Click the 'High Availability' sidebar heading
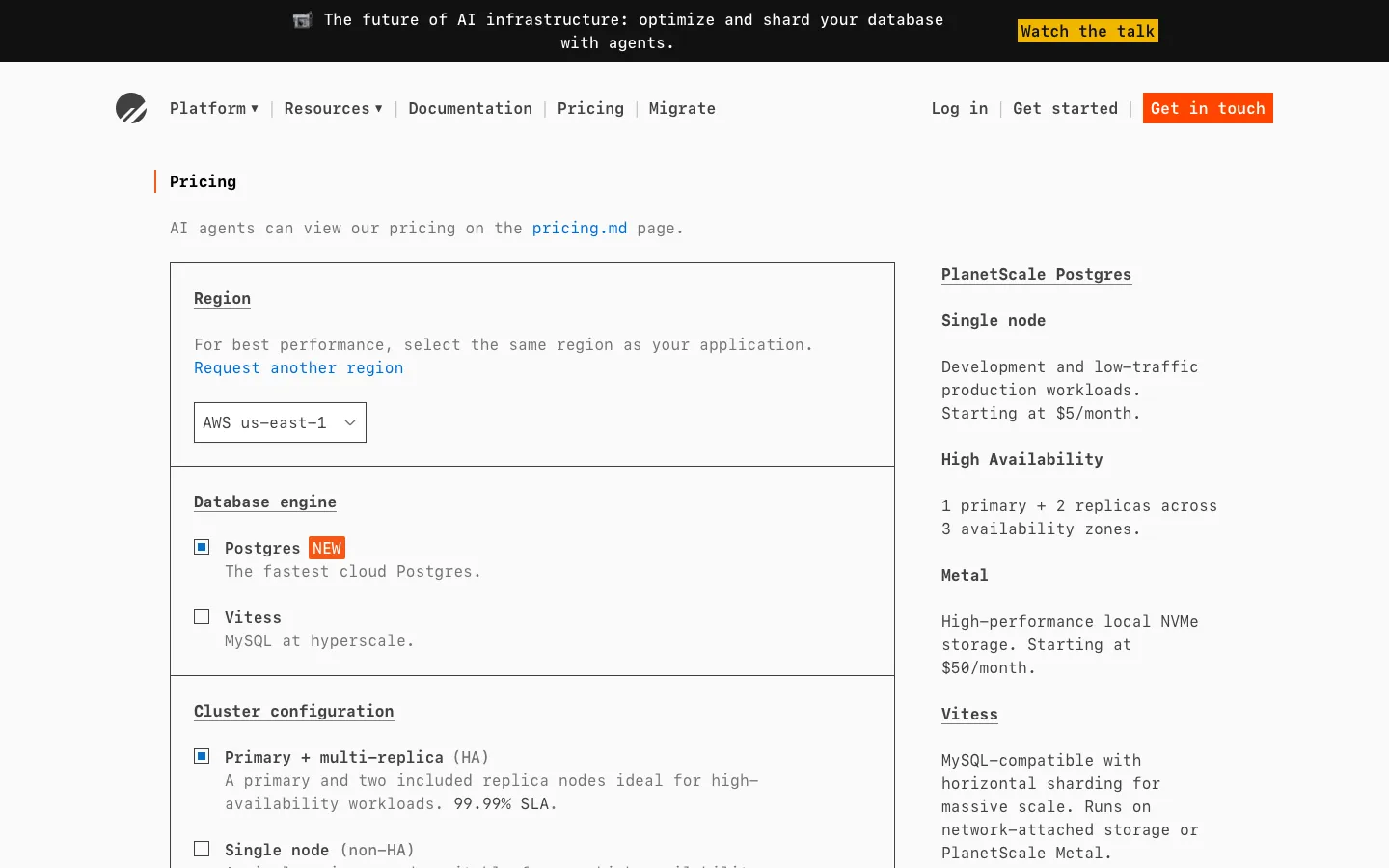The height and width of the screenshot is (868, 1389). 1021,459
